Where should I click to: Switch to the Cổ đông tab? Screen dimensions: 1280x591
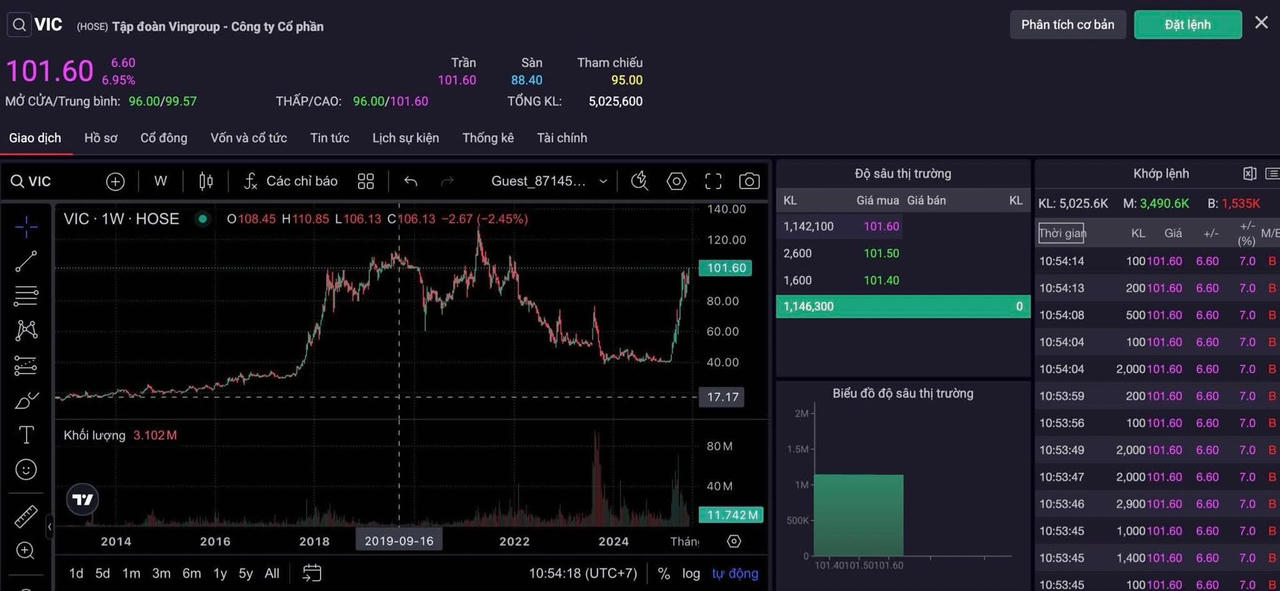point(163,138)
